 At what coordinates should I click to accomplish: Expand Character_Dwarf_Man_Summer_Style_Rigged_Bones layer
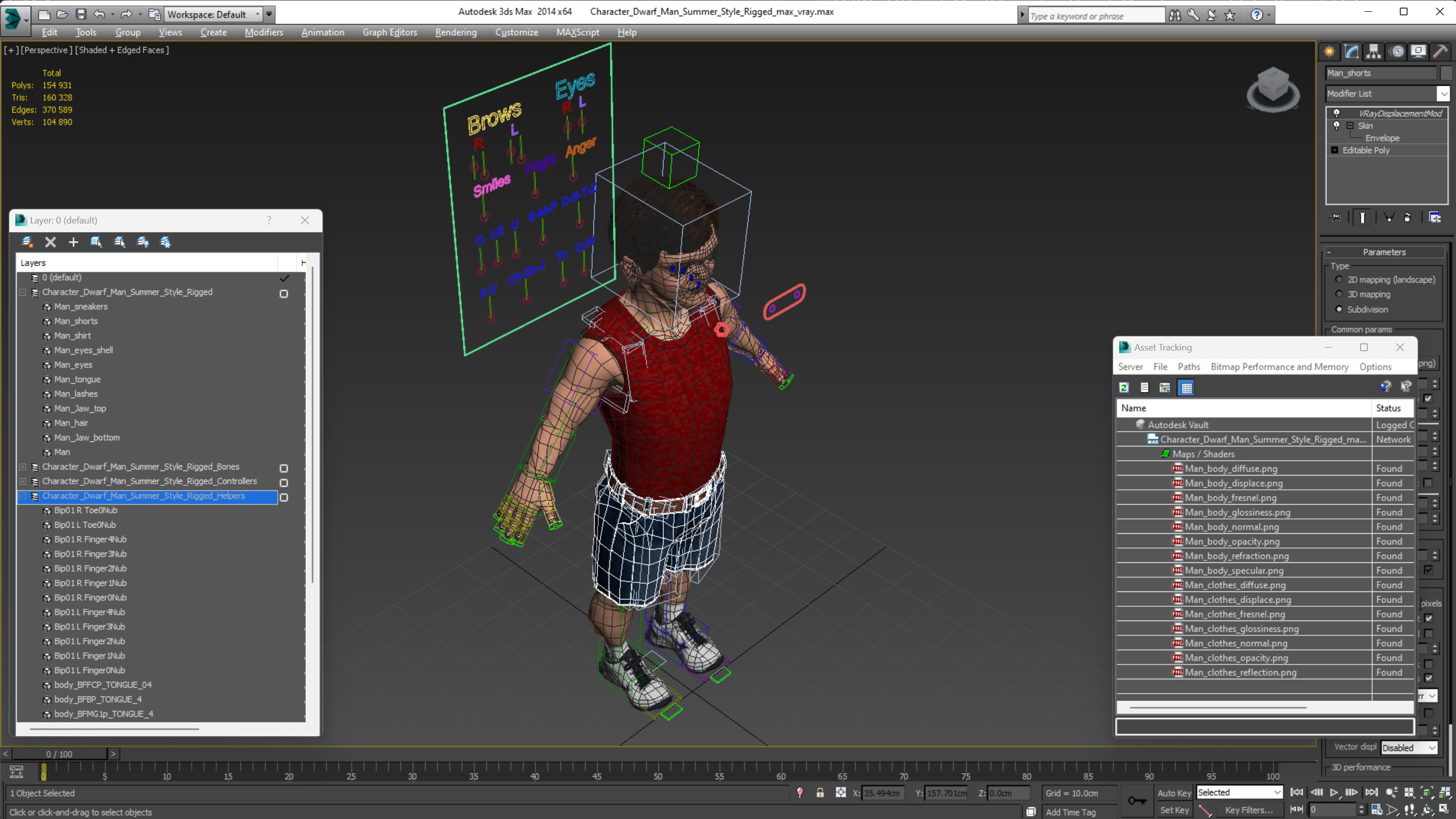pyautogui.click(x=24, y=466)
